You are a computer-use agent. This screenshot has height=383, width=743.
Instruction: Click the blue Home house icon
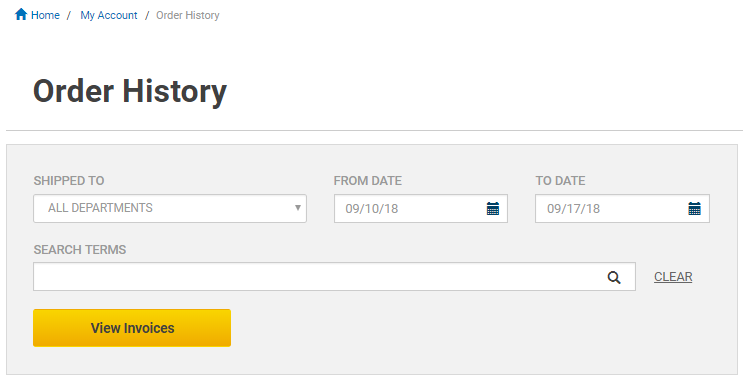pyautogui.click(x=21, y=14)
